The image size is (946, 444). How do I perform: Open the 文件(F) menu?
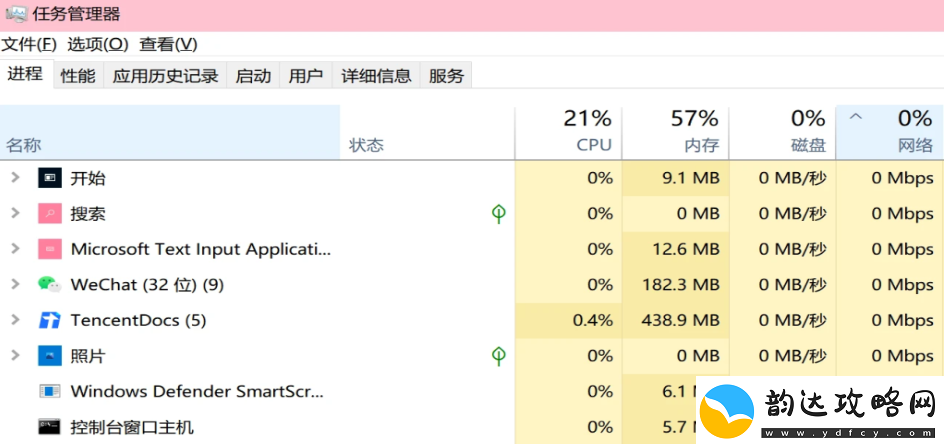tap(29, 44)
